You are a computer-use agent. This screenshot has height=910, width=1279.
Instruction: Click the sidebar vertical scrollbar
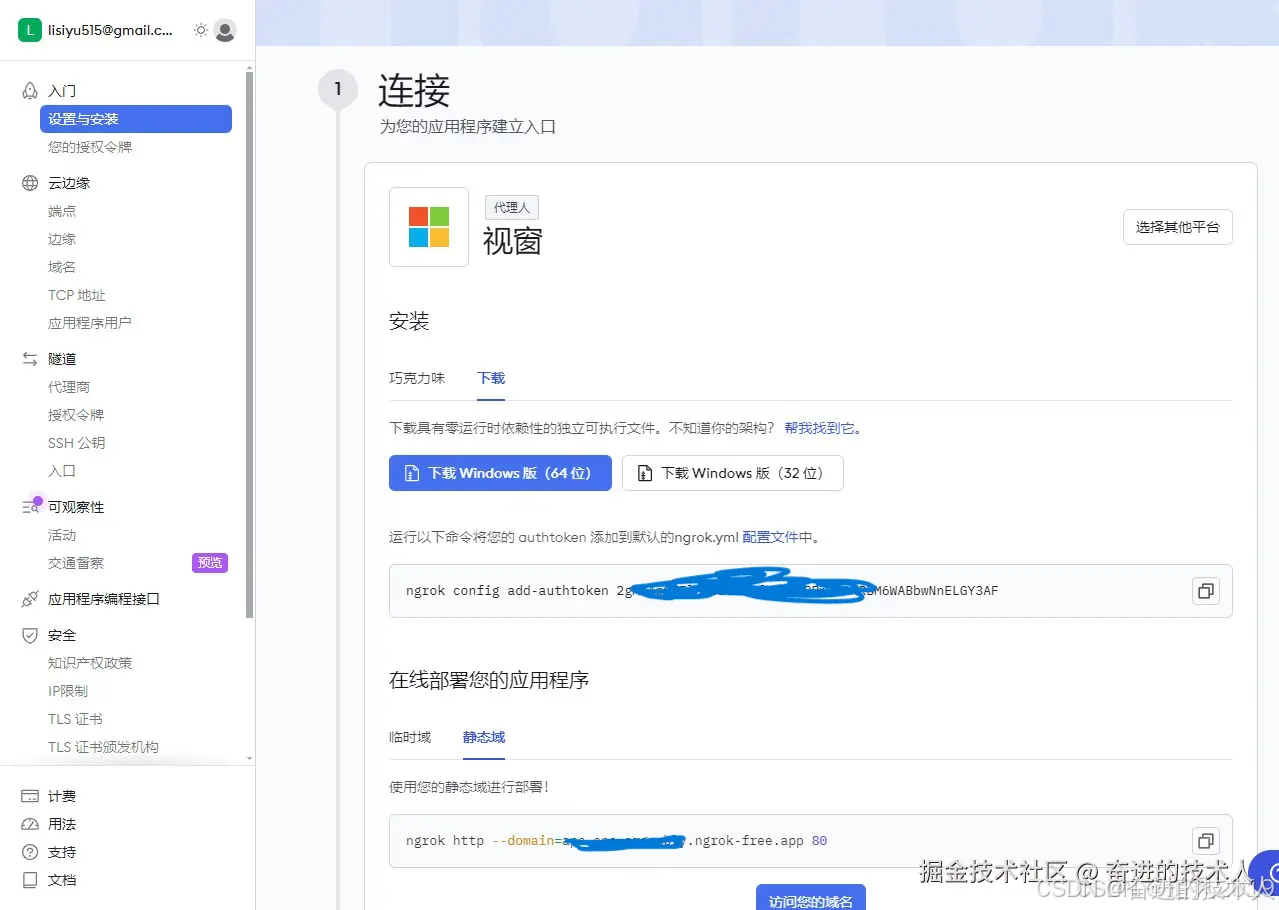click(250, 344)
